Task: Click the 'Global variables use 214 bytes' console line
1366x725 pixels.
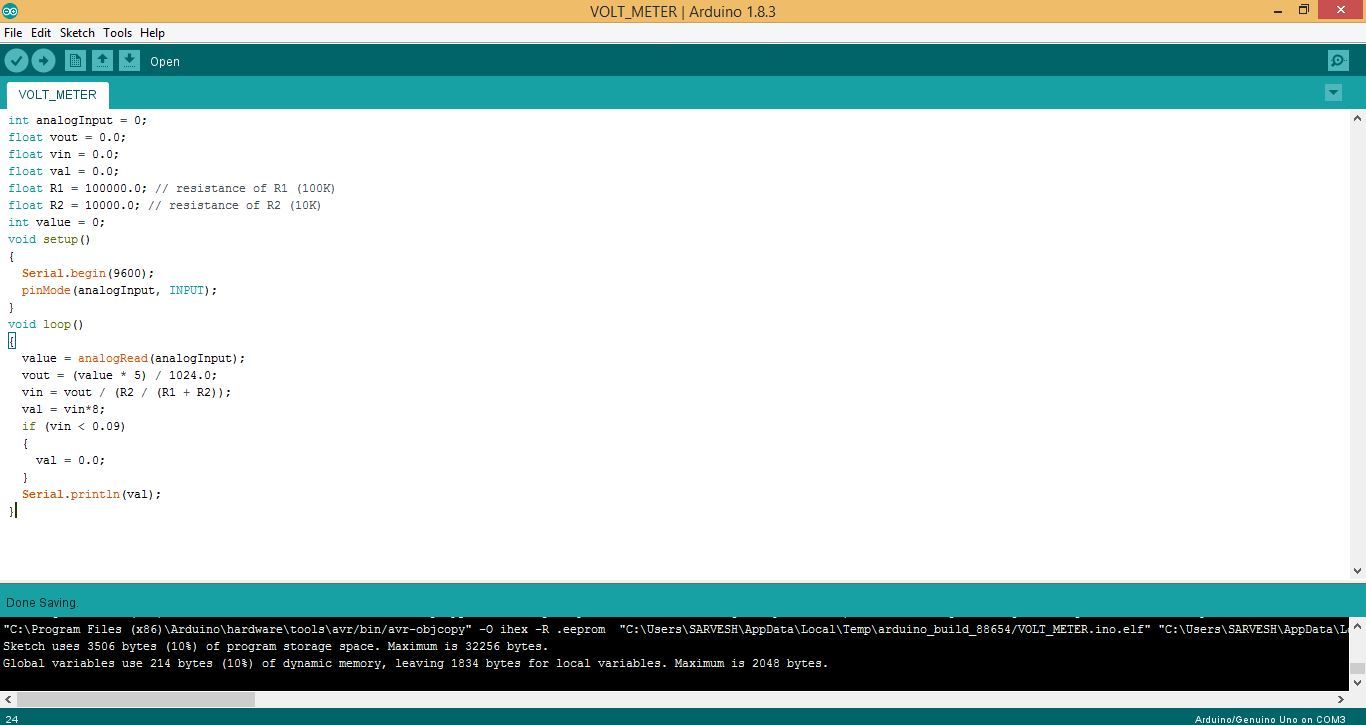Action: 416,663
